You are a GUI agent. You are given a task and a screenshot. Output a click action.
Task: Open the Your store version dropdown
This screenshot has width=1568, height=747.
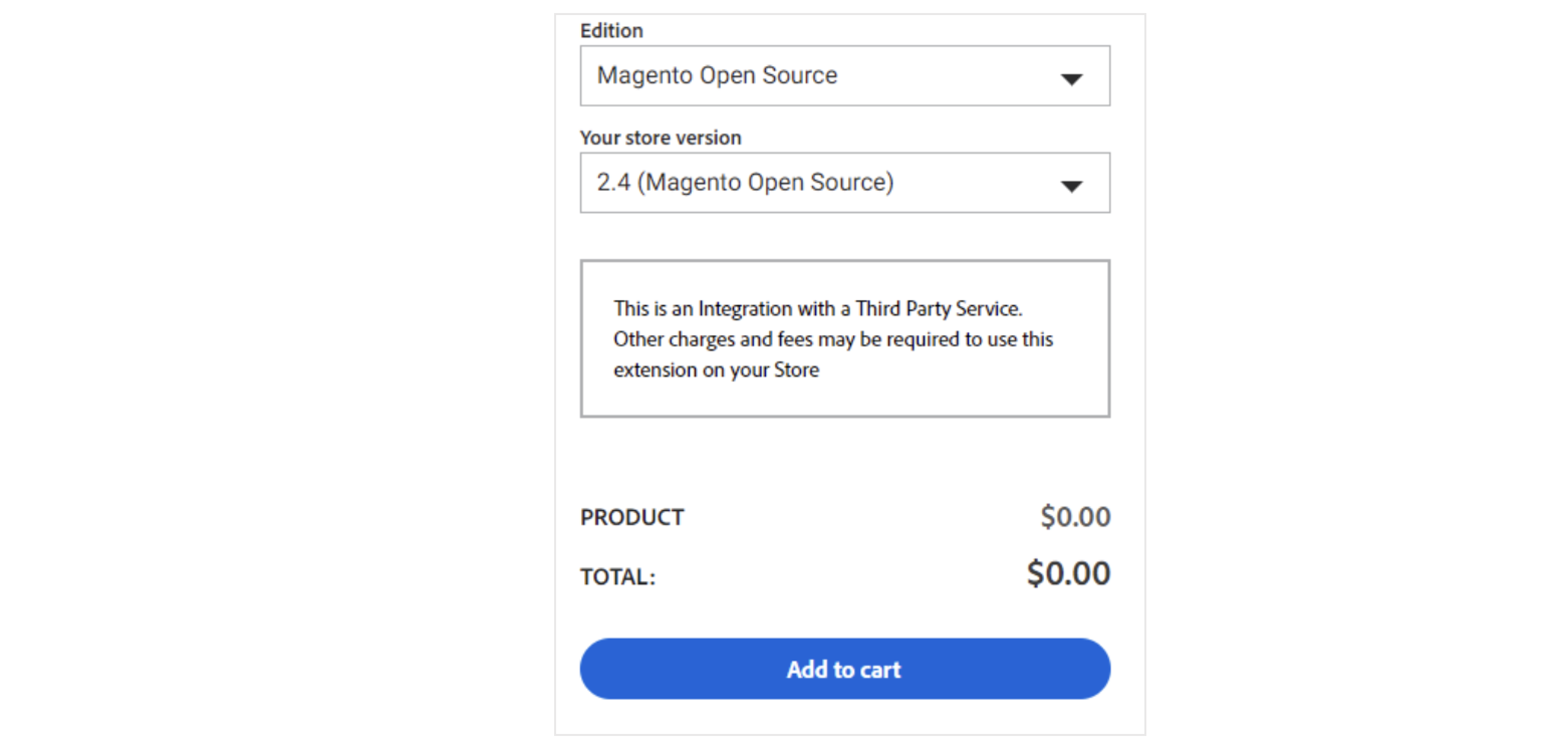[845, 183]
